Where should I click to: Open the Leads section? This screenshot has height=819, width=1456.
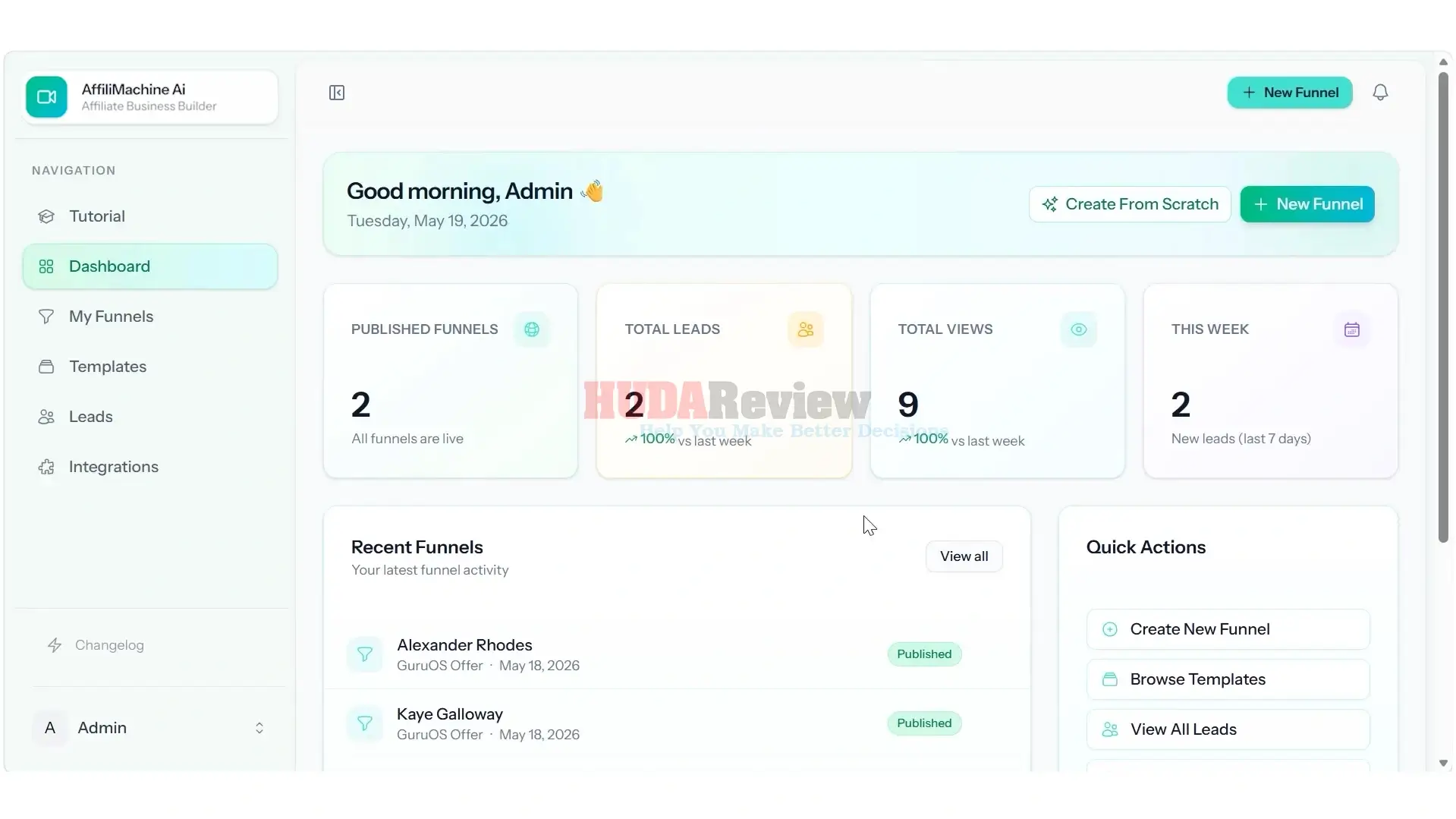click(x=150, y=417)
